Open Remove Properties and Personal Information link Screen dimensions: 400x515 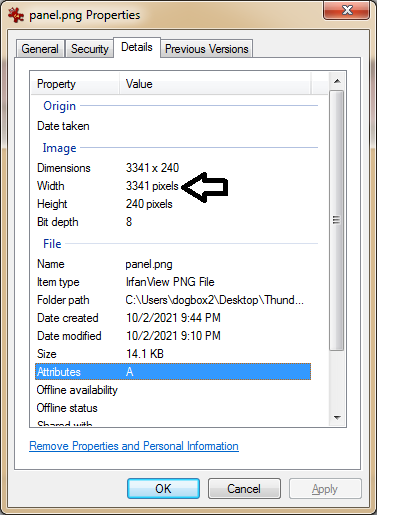(x=134, y=446)
